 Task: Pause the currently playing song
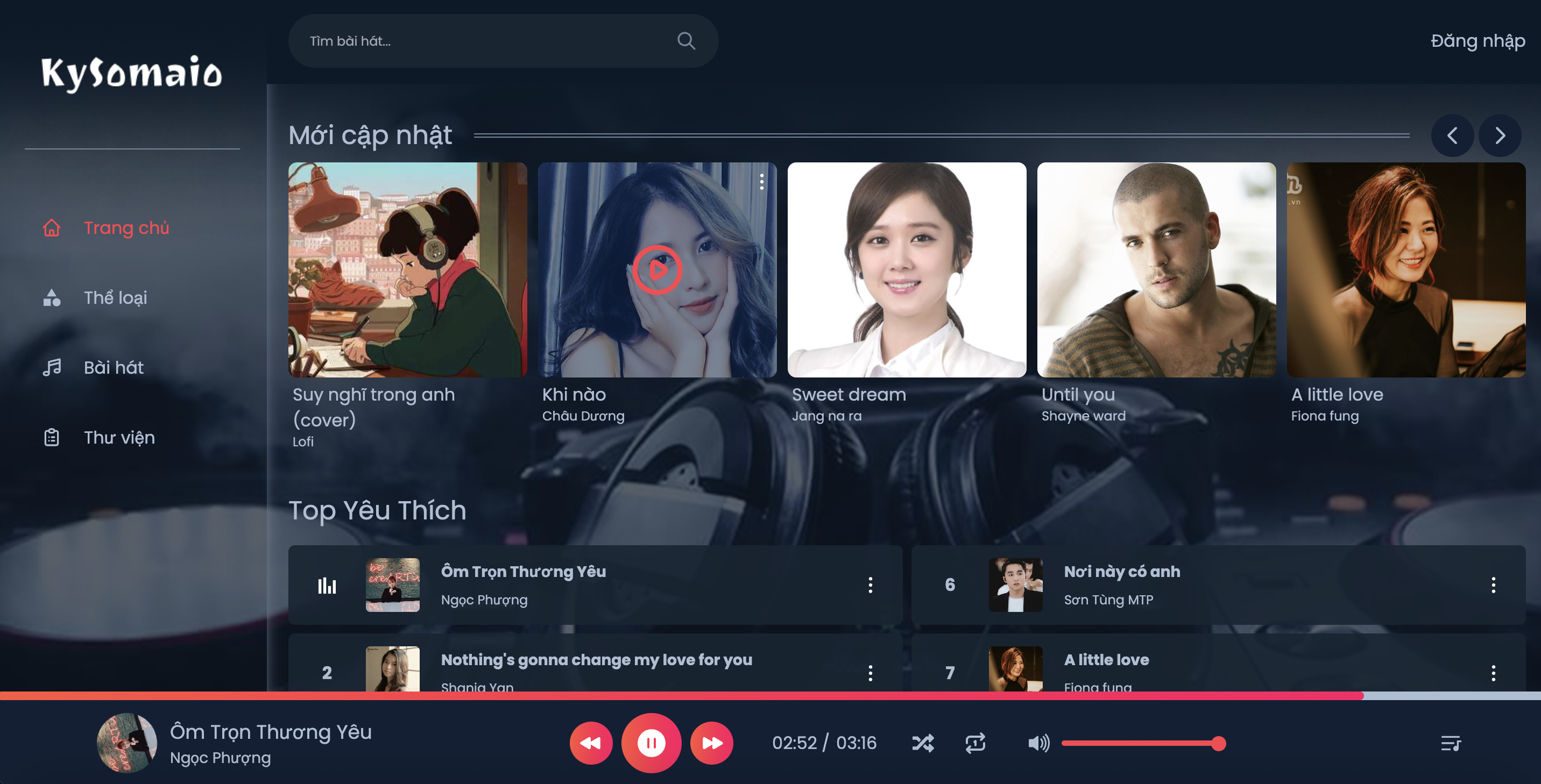(x=651, y=743)
